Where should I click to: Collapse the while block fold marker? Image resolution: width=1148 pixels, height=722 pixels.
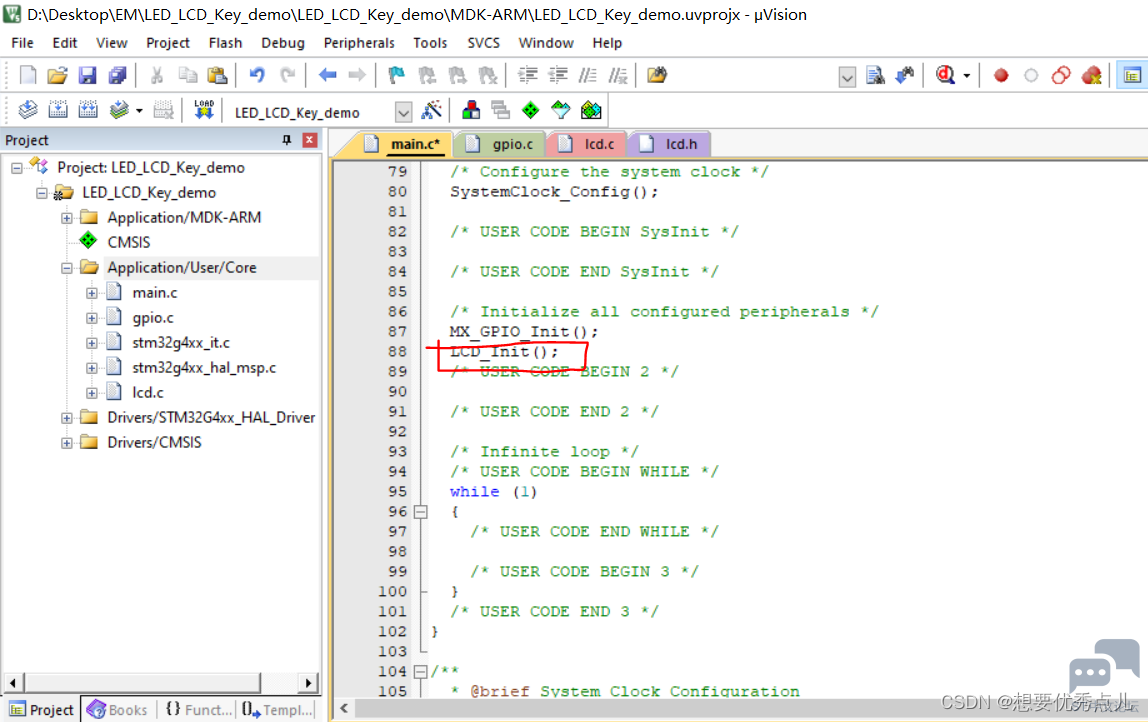pyautogui.click(x=420, y=512)
